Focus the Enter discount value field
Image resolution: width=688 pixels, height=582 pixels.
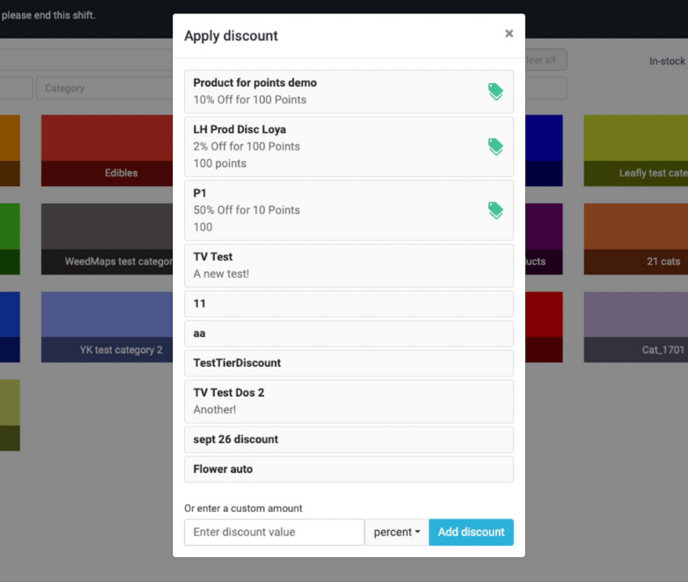pos(274,532)
